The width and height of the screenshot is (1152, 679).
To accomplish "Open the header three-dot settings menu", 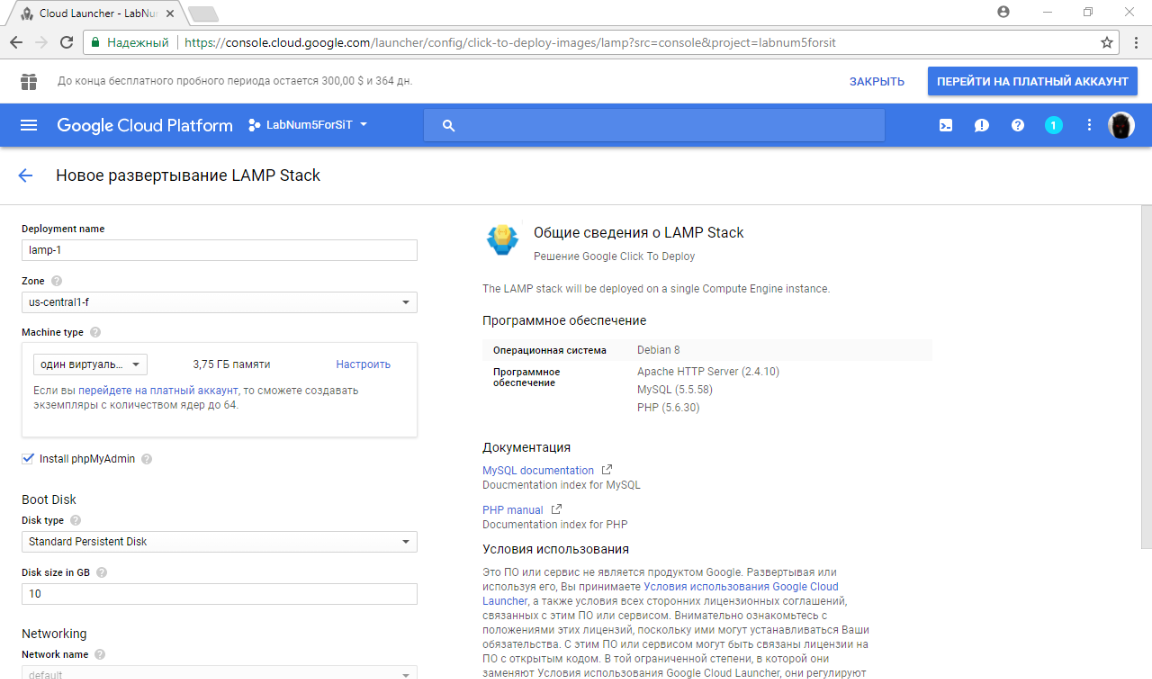I will click(1089, 126).
